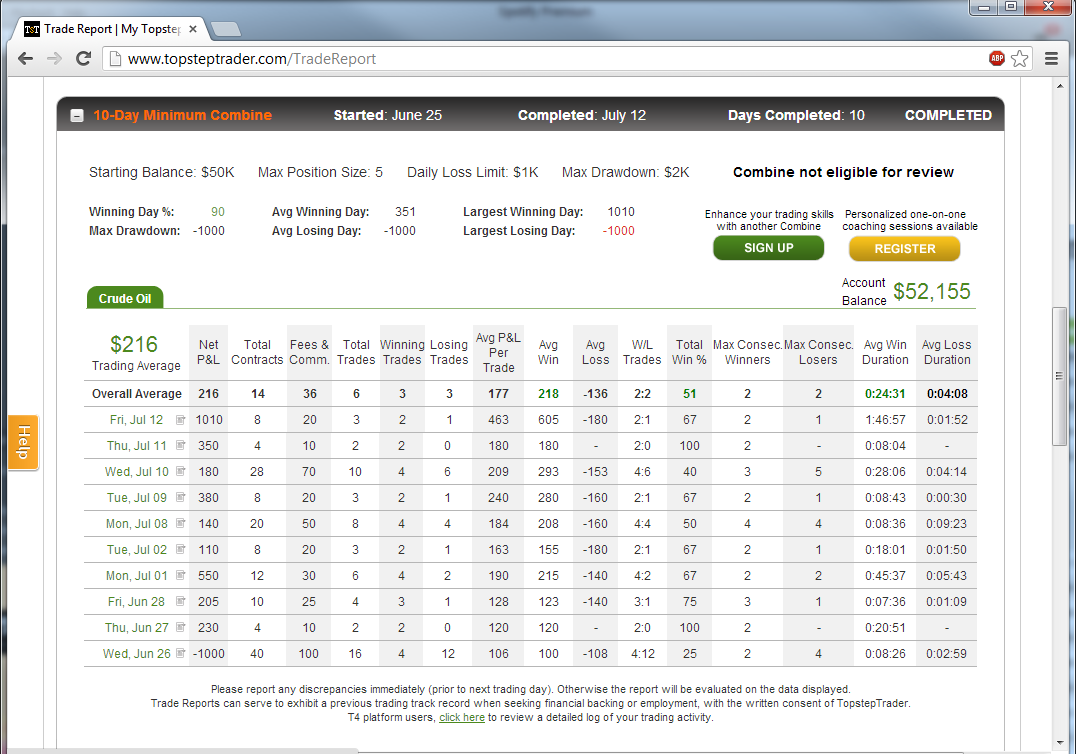
Task: Click the Overall Average row label
Action: (137, 394)
